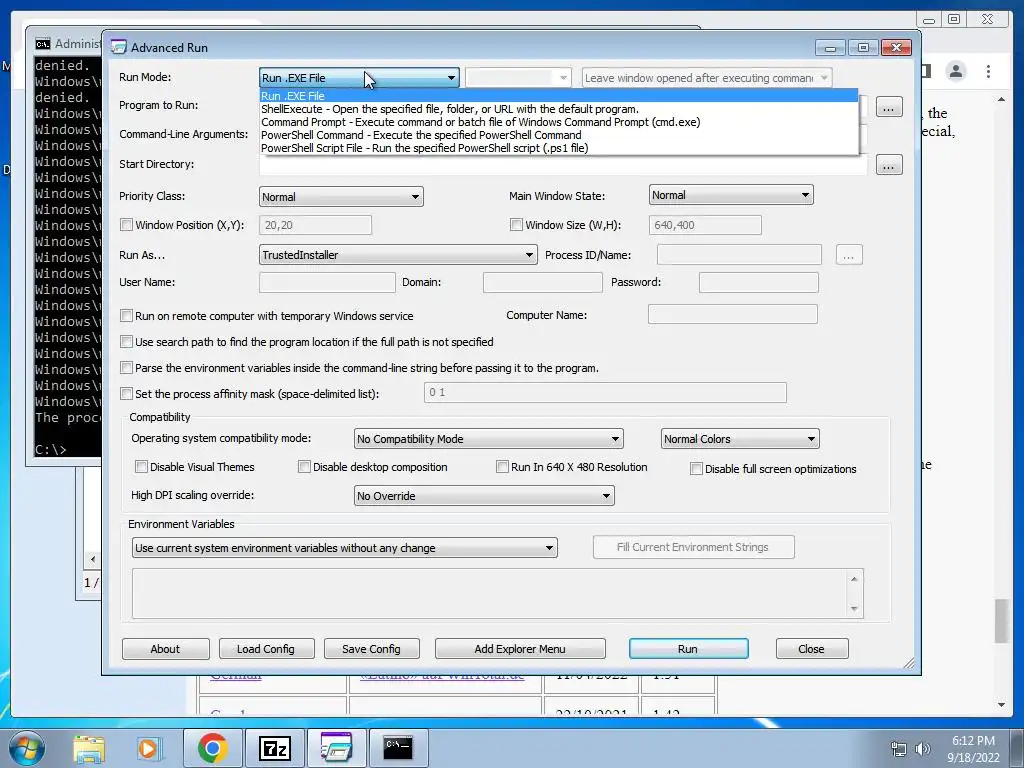This screenshot has height=768, width=1024.
Task: Click the Domain input field
Action: (543, 282)
